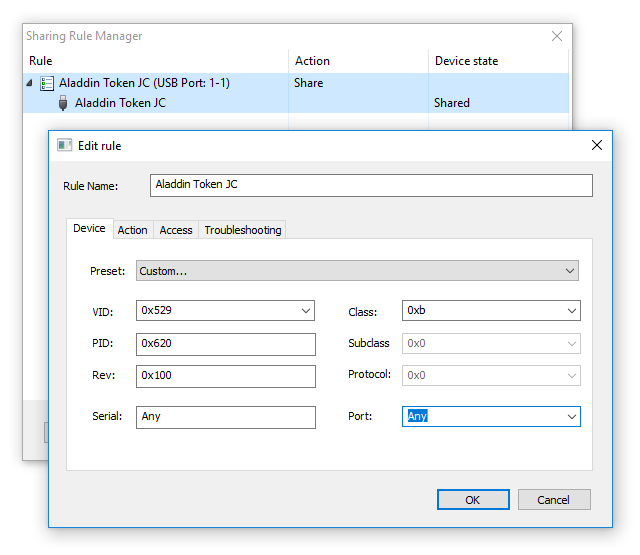Select the Aladdin Token JC child device row
Viewport: 640px width, 555px height.
click(296, 103)
